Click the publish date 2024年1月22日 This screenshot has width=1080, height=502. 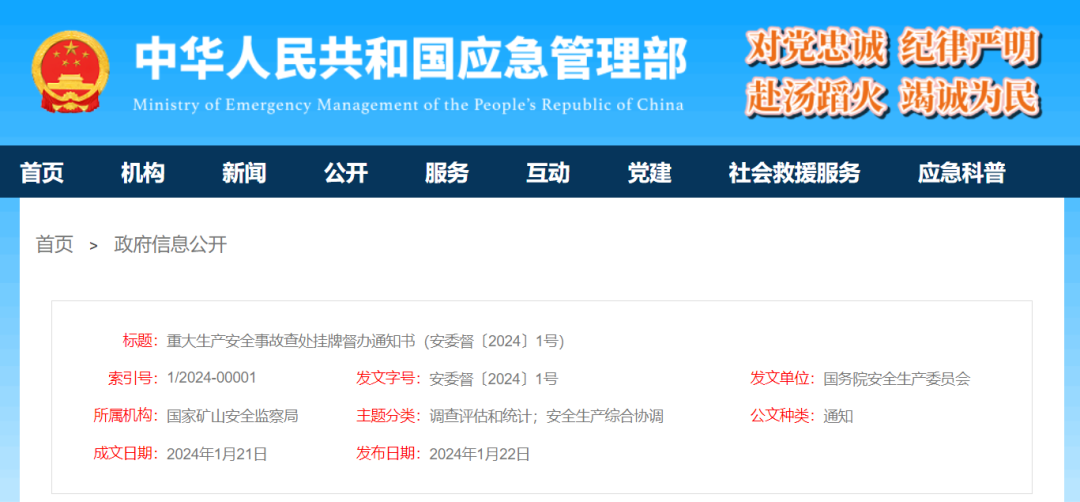pos(479,454)
